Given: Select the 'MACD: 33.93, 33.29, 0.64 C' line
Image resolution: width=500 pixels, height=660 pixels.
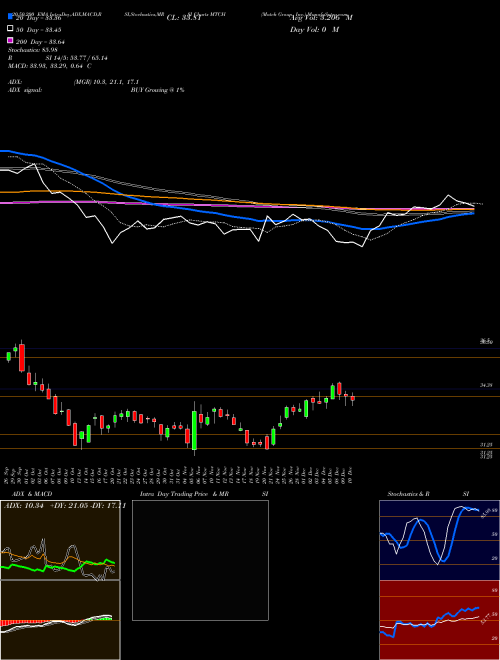Looking at the screenshot, I should coord(50,66).
